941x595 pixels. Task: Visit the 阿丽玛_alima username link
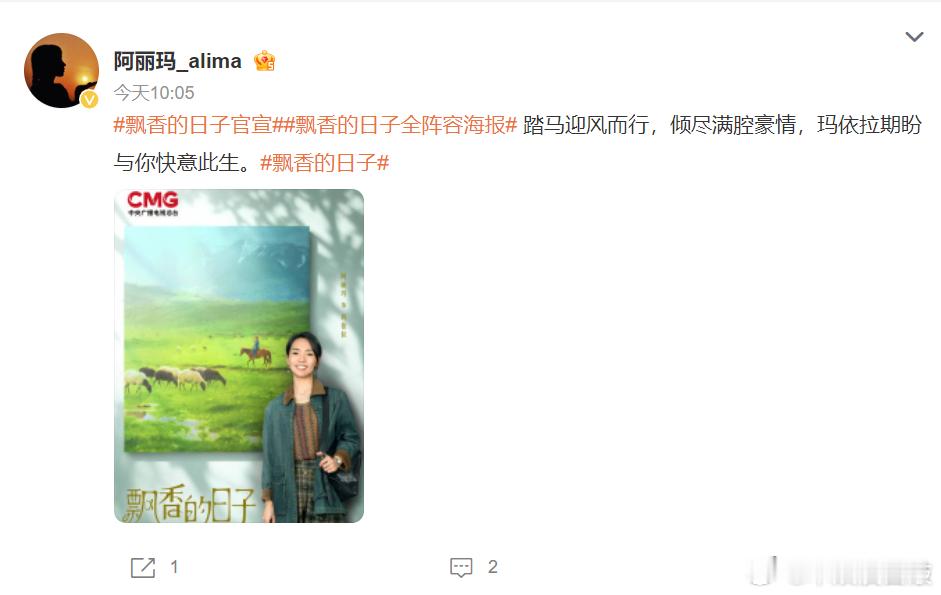pos(178,61)
